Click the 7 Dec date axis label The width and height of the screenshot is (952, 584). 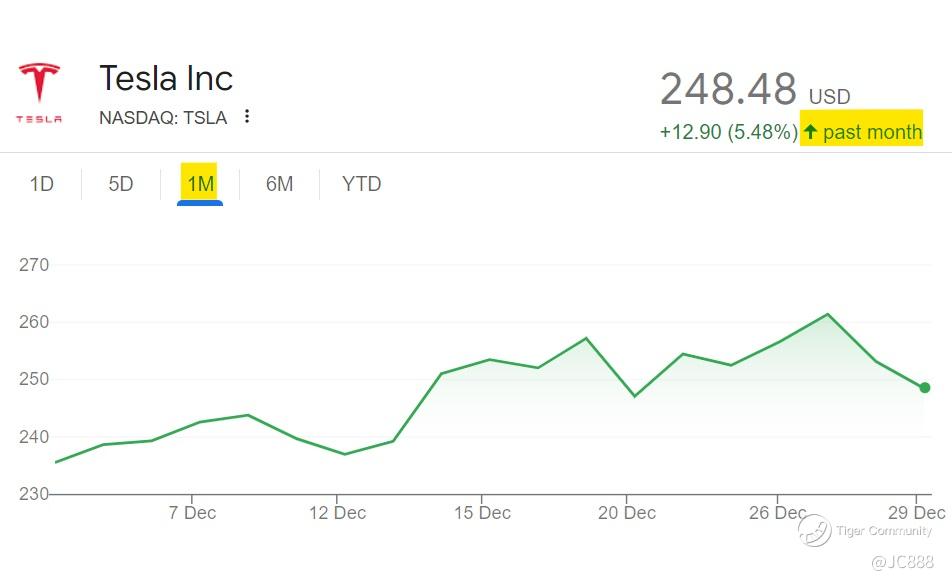click(192, 513)
